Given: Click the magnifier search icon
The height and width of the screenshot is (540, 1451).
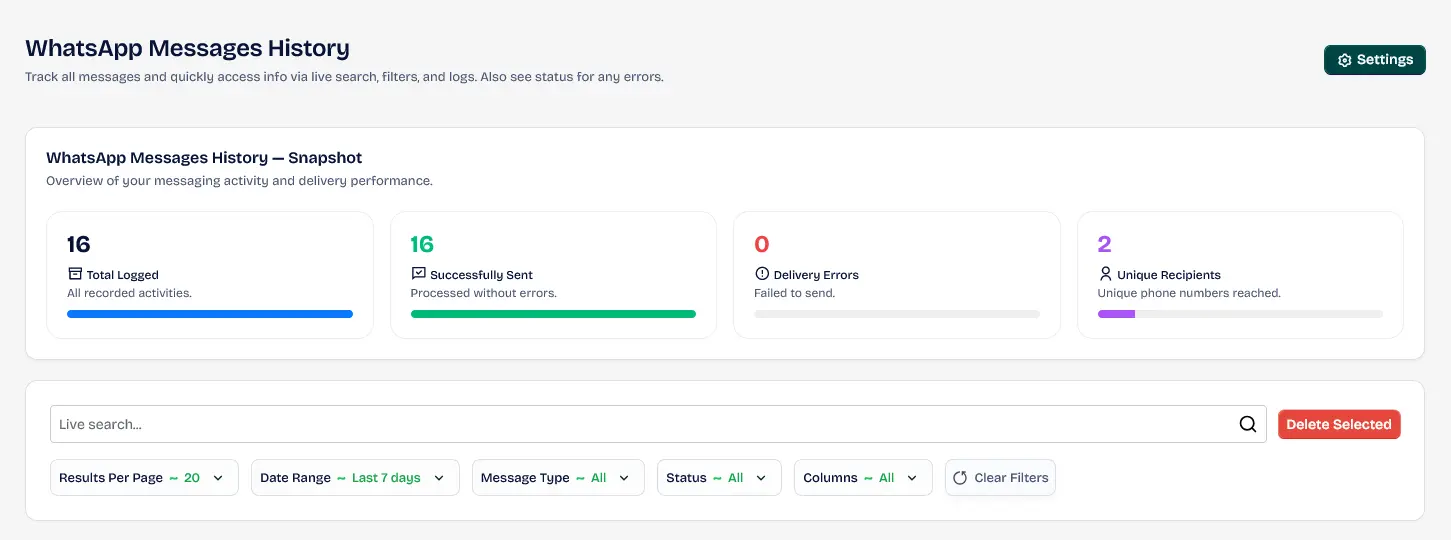Looking at the screenshot, I should coord(1247,424).
